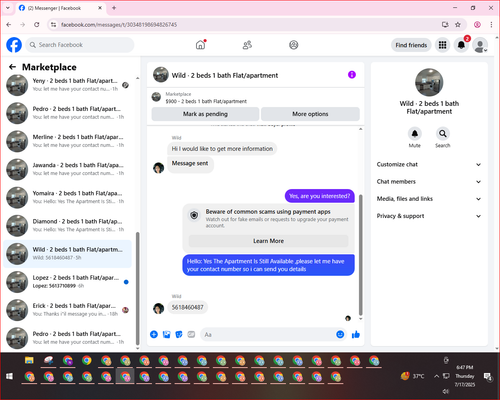View site information icon in address bar

(53, 25)
